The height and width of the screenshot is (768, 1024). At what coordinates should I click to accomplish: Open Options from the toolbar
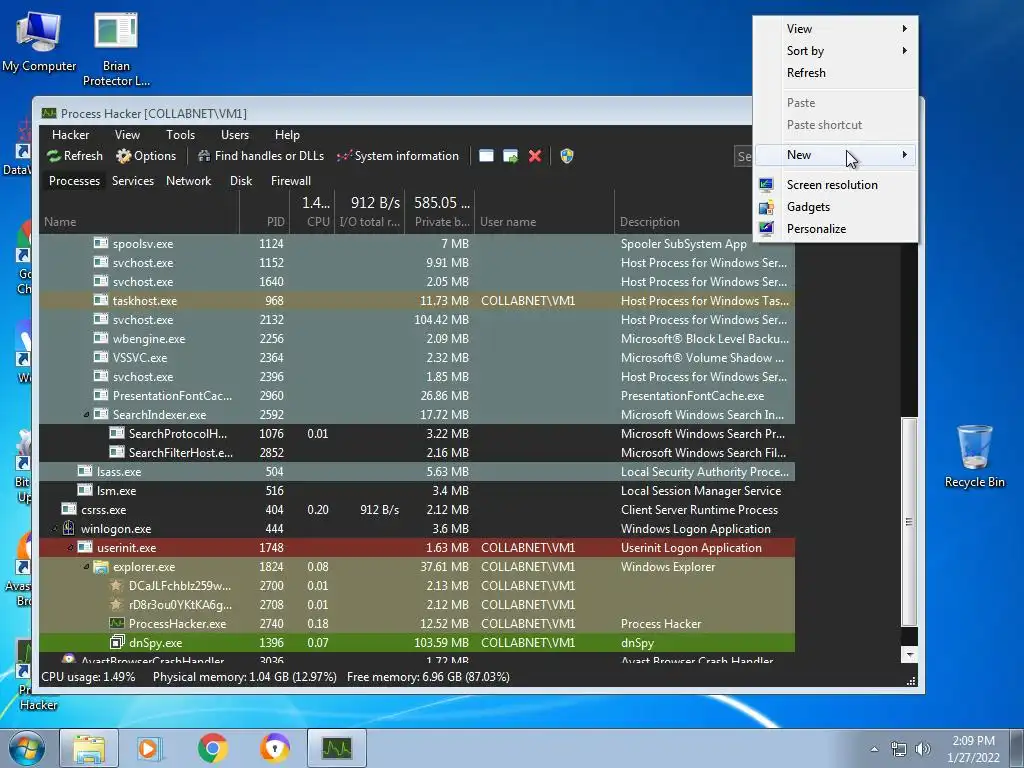coord(146,156)
